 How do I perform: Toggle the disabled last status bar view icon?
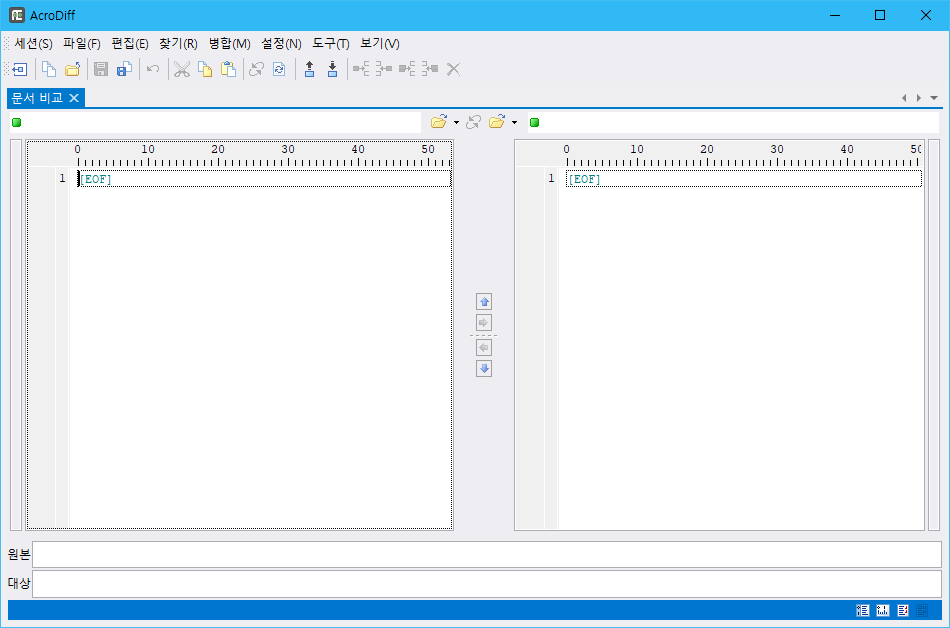coord(923,610)
